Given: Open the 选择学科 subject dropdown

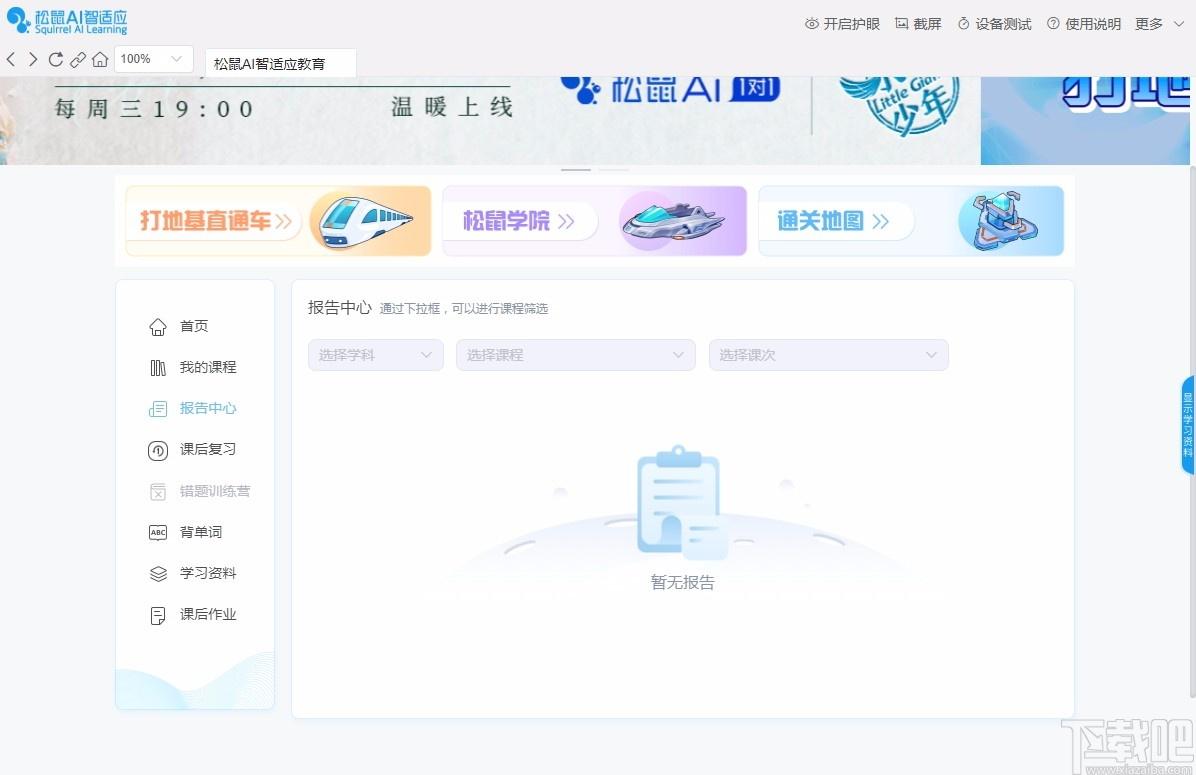Looking at the screenshot, I should click(x=375, y=355).
